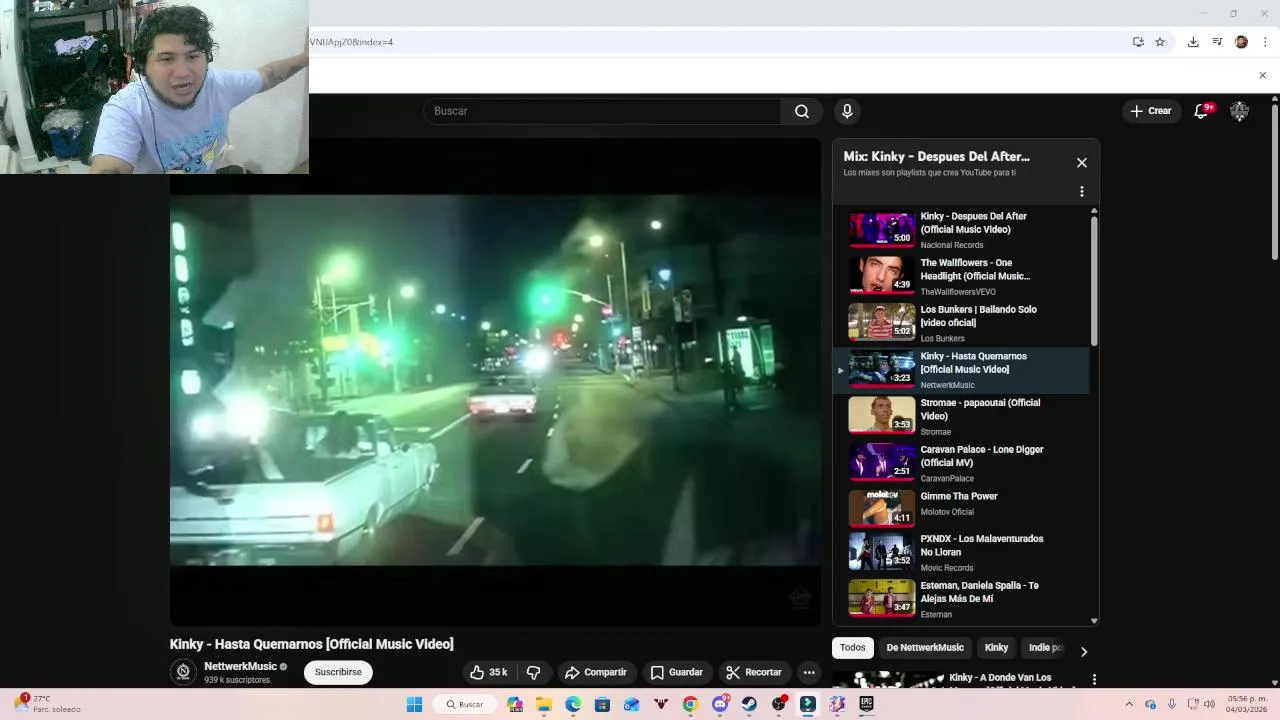Open the playlist title Mix: Kinky - Despues Del After
The width and height of the screenshot is (1280, 720).
point(936,156)
